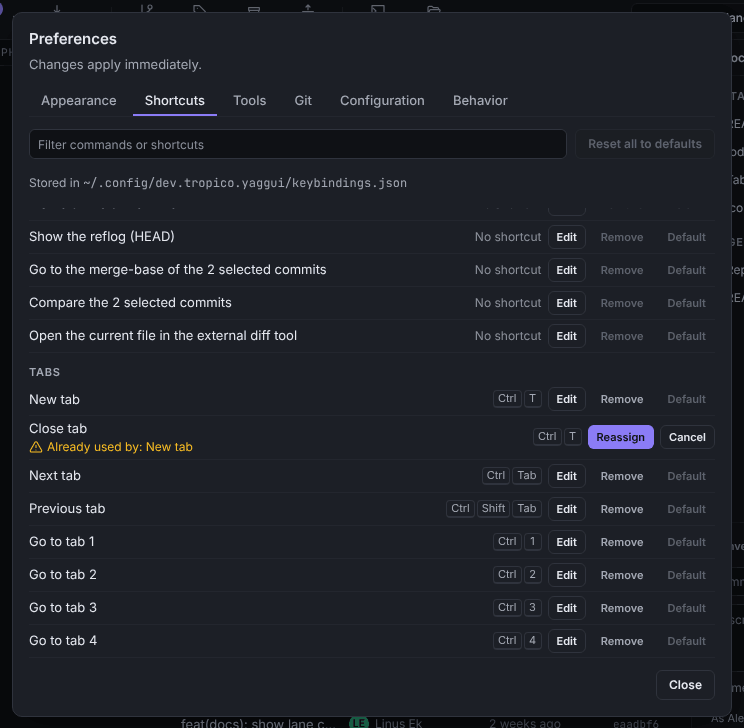Edit shortcut for Compare the 2 selected commits
Image resolution: width=744 pixels, height=728 pixels.
coord(567,303)
